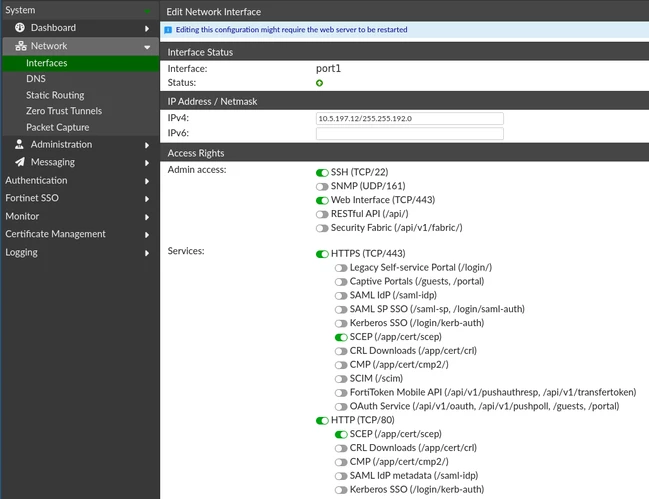This screenshot has height=499, width=649.
Task: Select Interfaces in Network menu
Action: (81, 63)
